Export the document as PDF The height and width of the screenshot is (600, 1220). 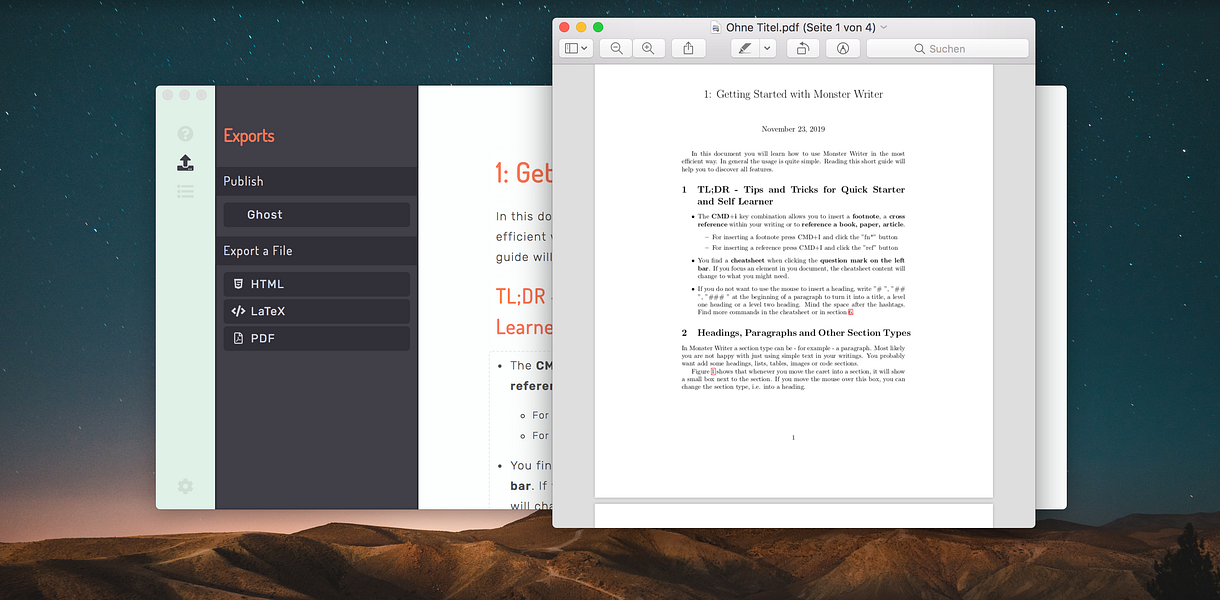pyautogui.click(x=317, y=338)
